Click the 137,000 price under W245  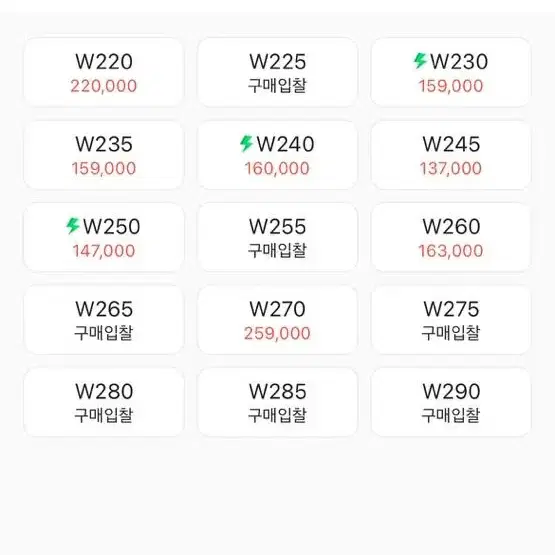tap(451, 168)
